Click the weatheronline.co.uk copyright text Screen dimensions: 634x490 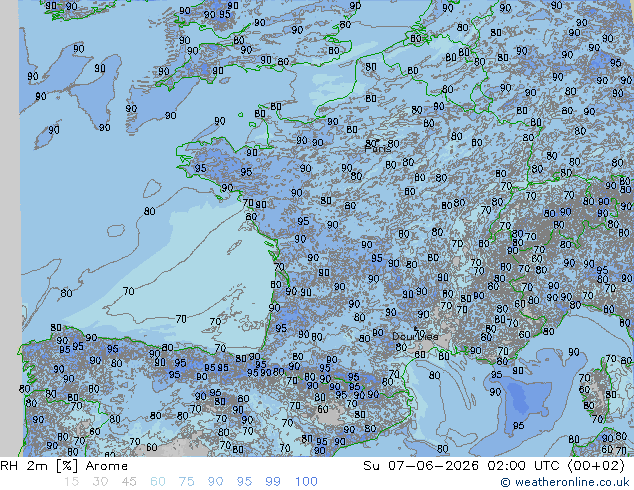point(565,482)
